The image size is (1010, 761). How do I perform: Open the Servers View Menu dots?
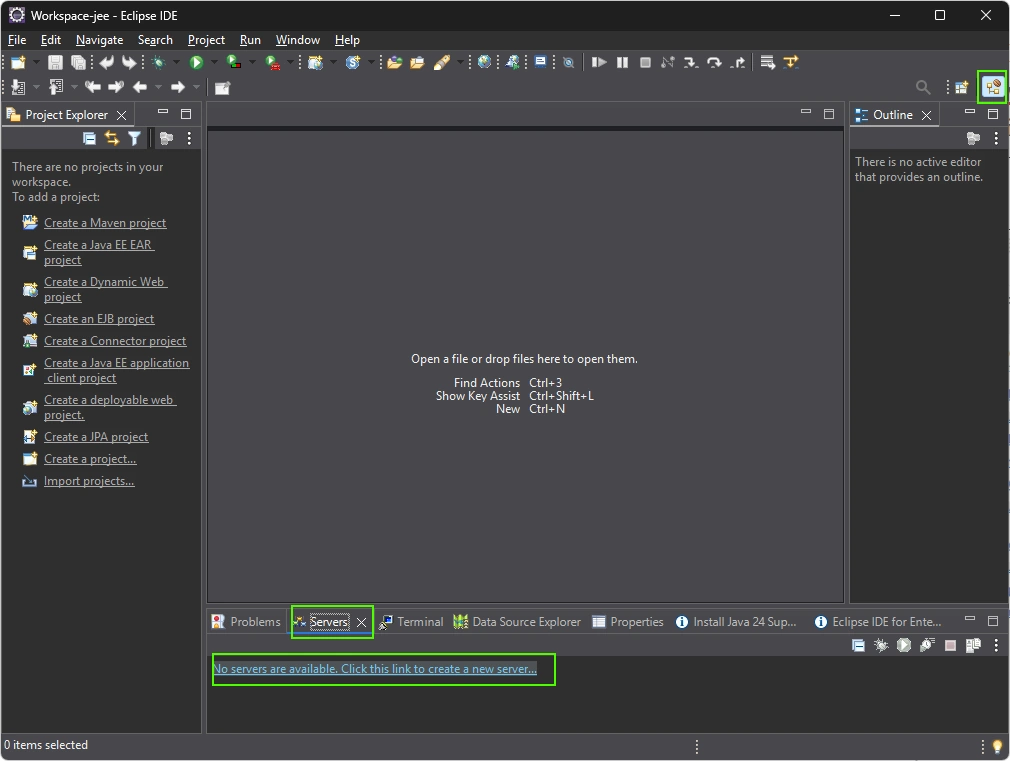coord(996,645)
